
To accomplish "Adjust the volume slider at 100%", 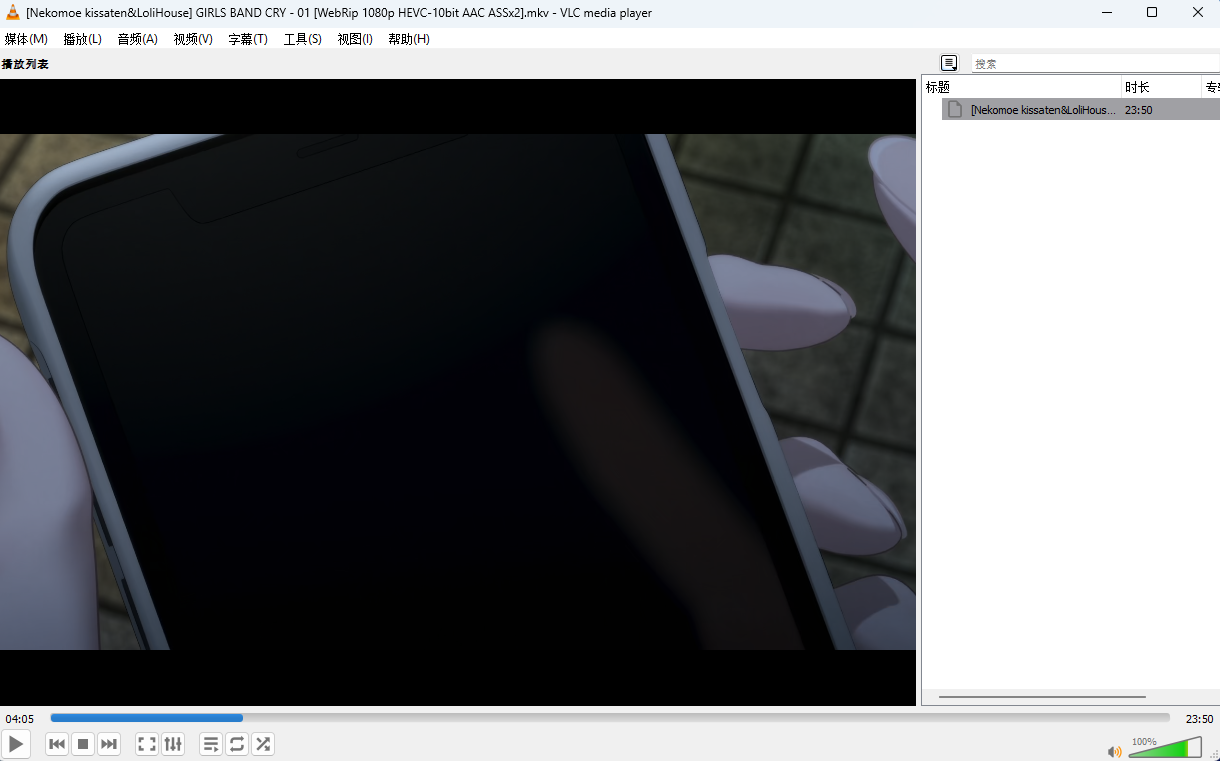I will point(1165,747).
